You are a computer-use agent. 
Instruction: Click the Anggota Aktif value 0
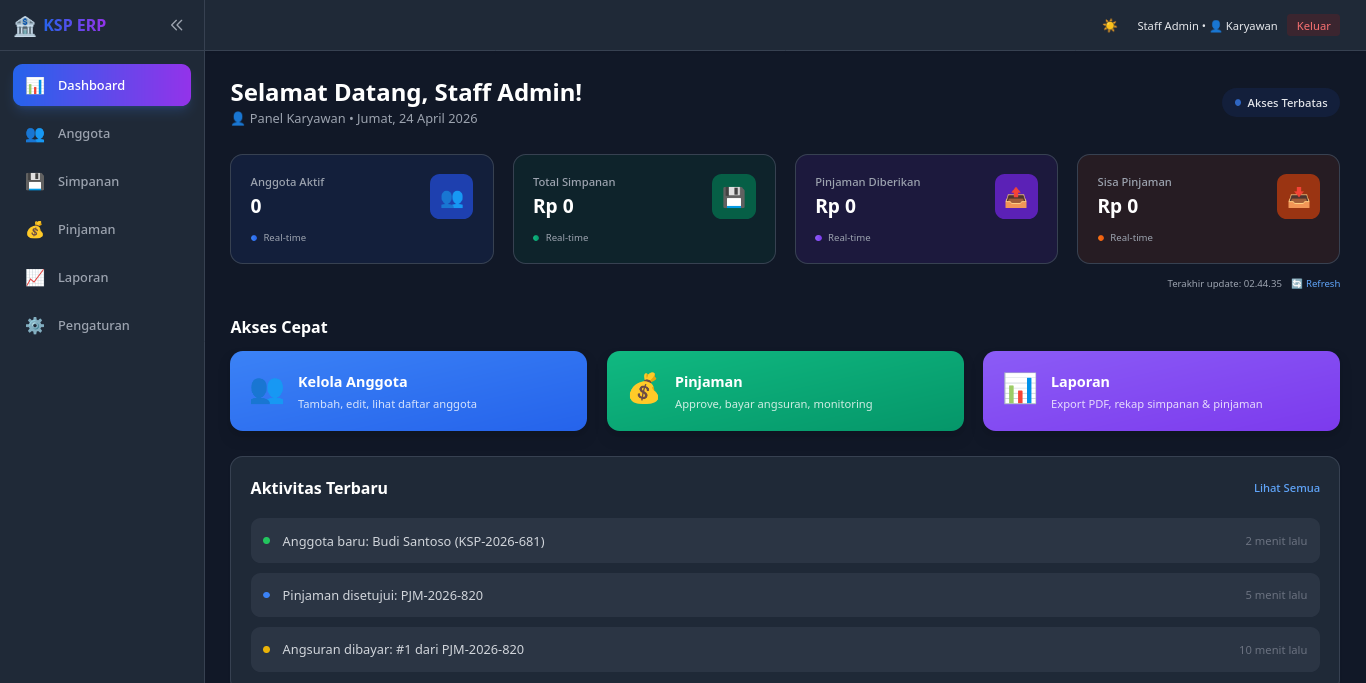[x=256, y=207]
